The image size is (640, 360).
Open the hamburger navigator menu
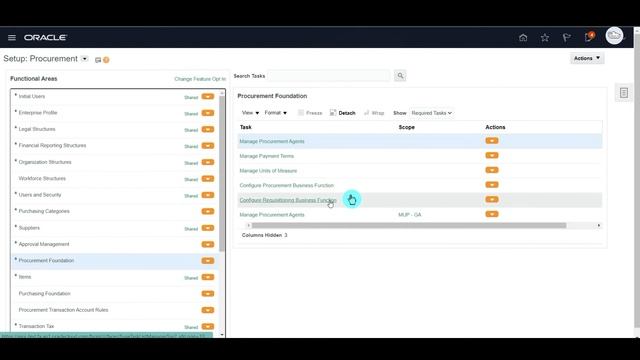[x=12, y=38]
